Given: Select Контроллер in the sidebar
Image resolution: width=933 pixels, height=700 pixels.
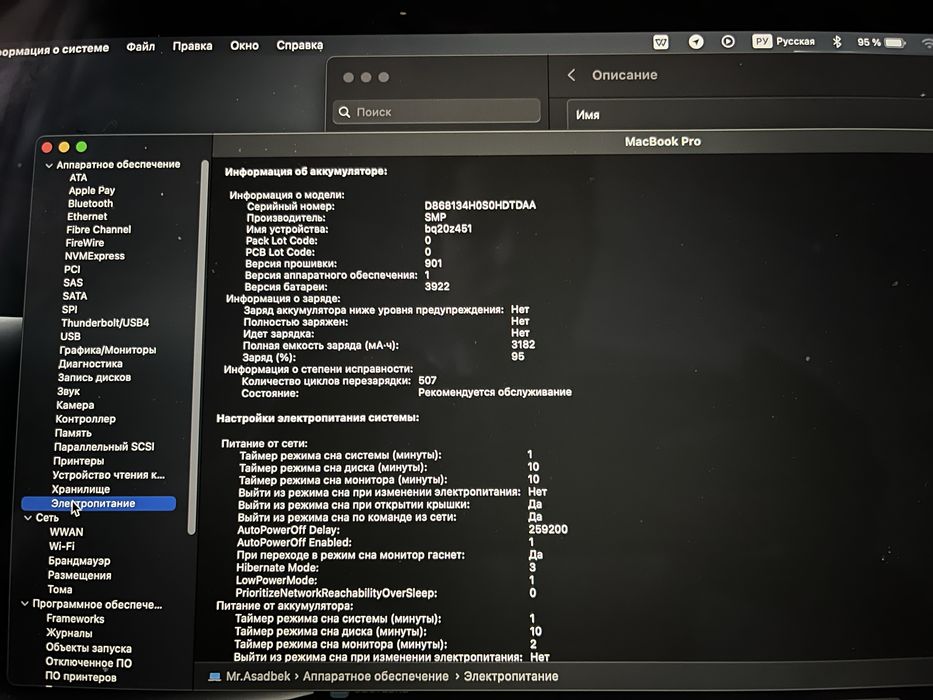Looking at the screenshot, I should (x=86, y=419).
